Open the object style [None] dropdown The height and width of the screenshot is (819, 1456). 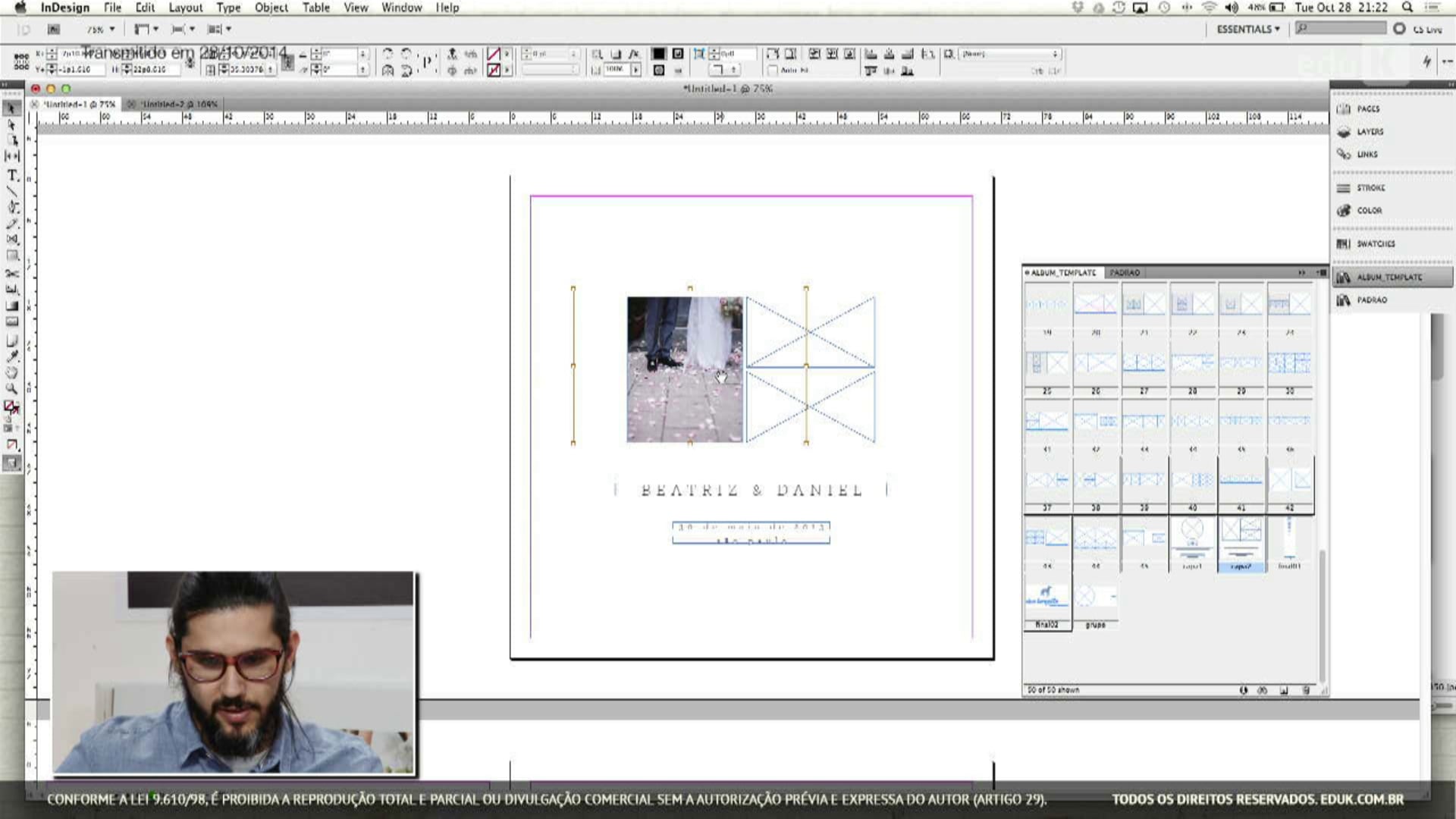pyautogui.click(x=1009, y=54)
